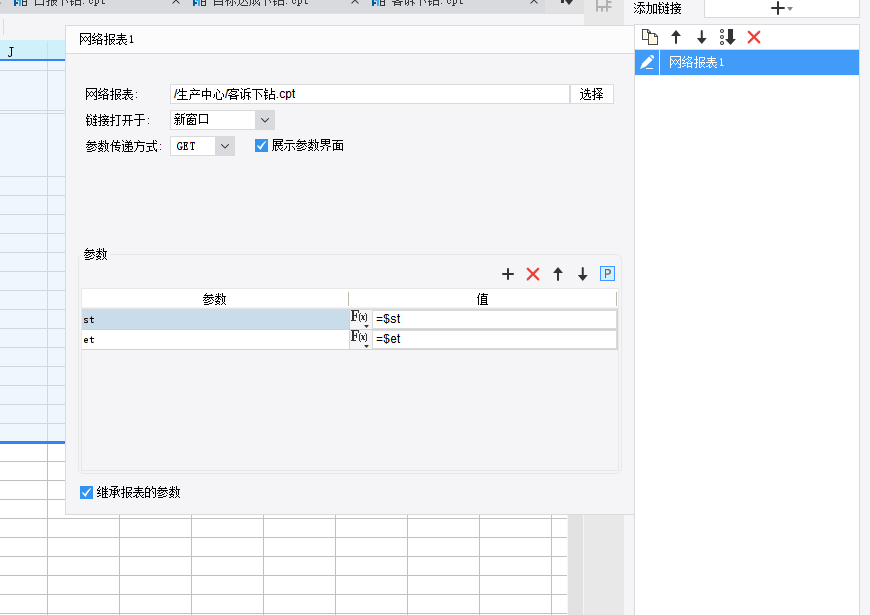Screen dimensions: 870x615
Task: Click the =$et value field
Action: click(x=494, y=339)
